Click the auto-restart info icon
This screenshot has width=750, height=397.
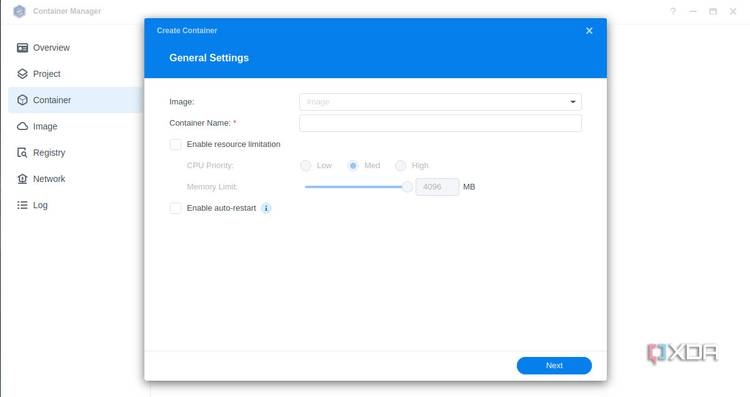[x=266, y=208]
